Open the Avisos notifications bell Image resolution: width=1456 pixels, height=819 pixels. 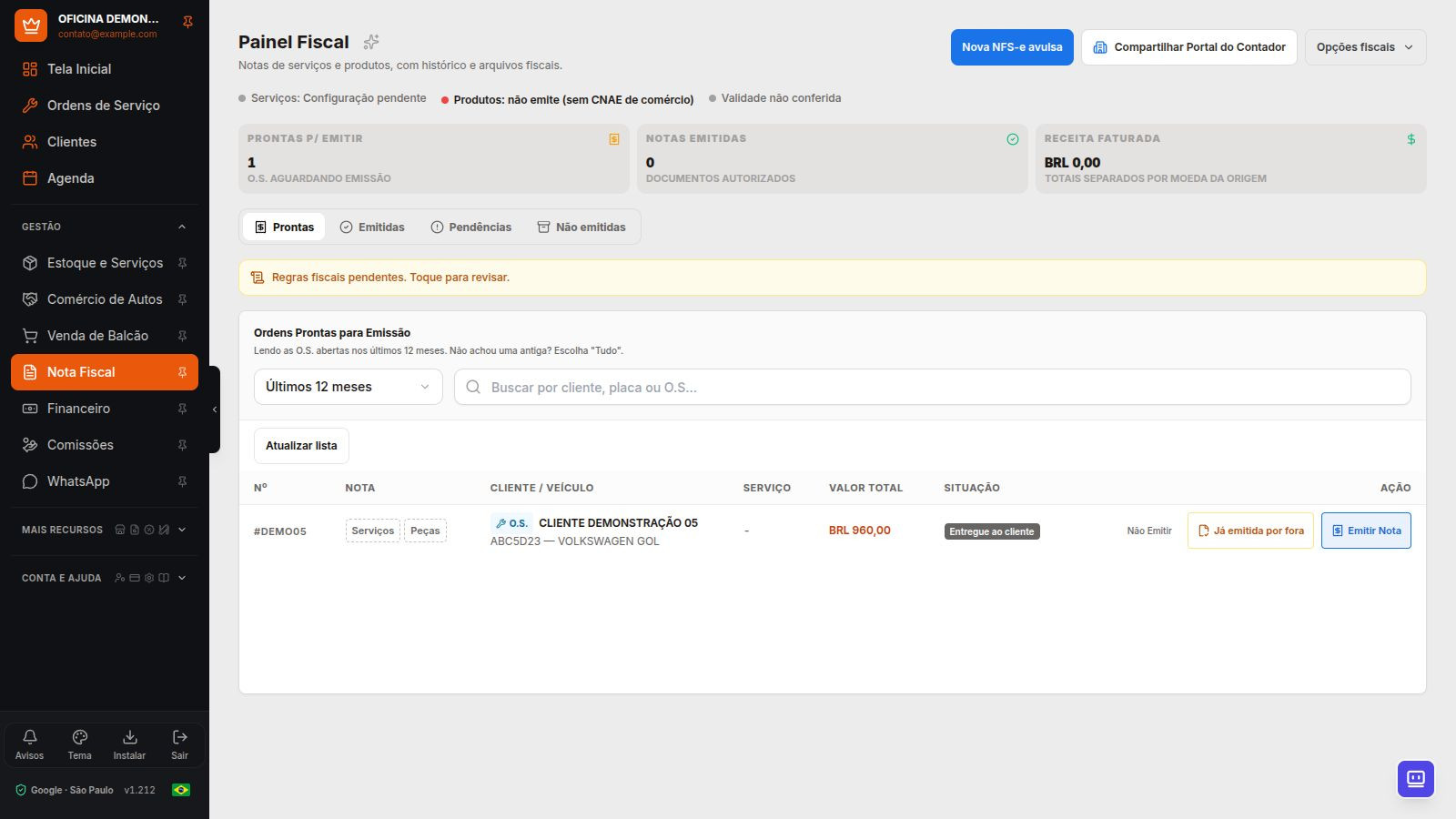29,744
